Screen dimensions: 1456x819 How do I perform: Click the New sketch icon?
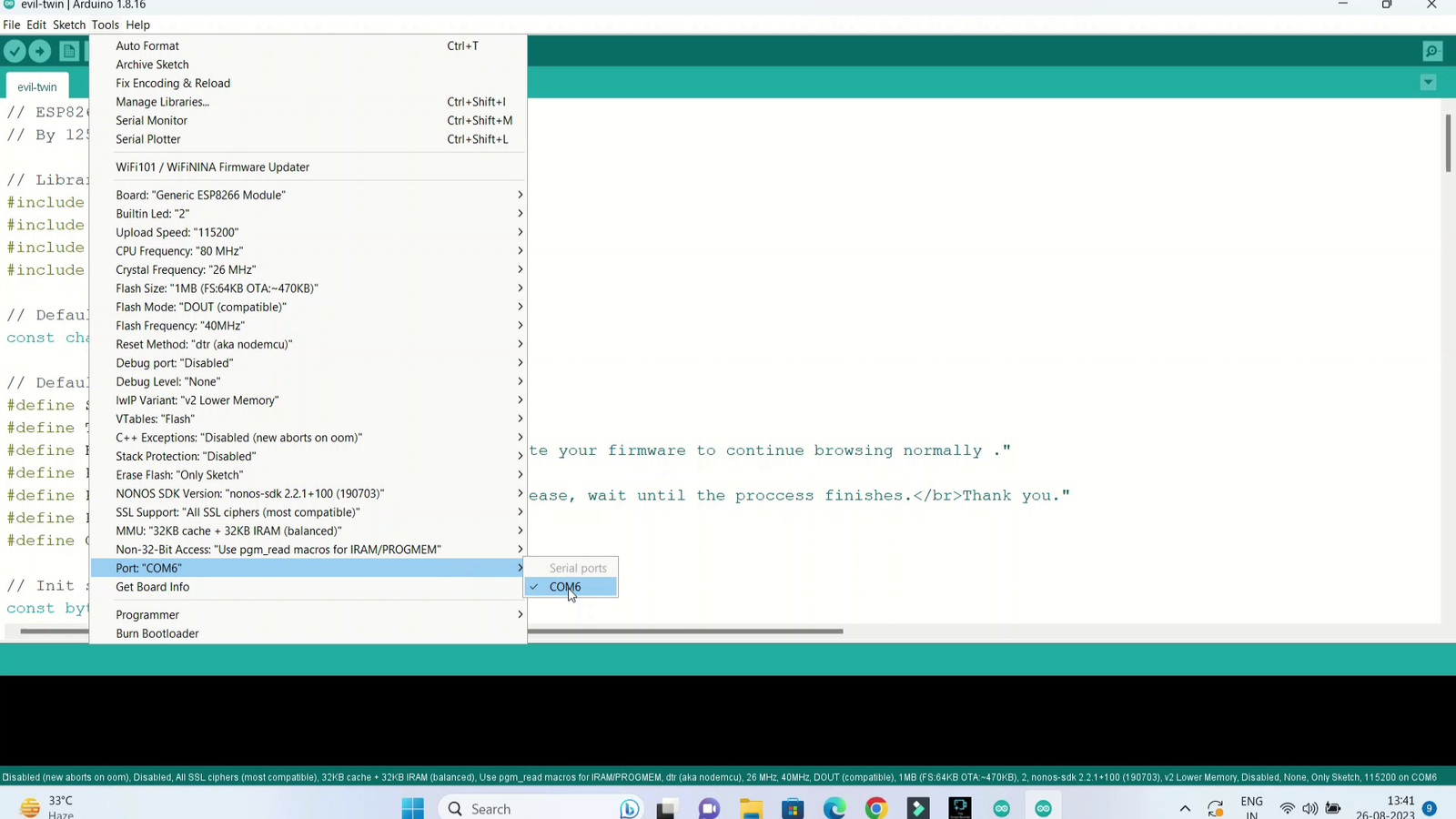point(69,51)
